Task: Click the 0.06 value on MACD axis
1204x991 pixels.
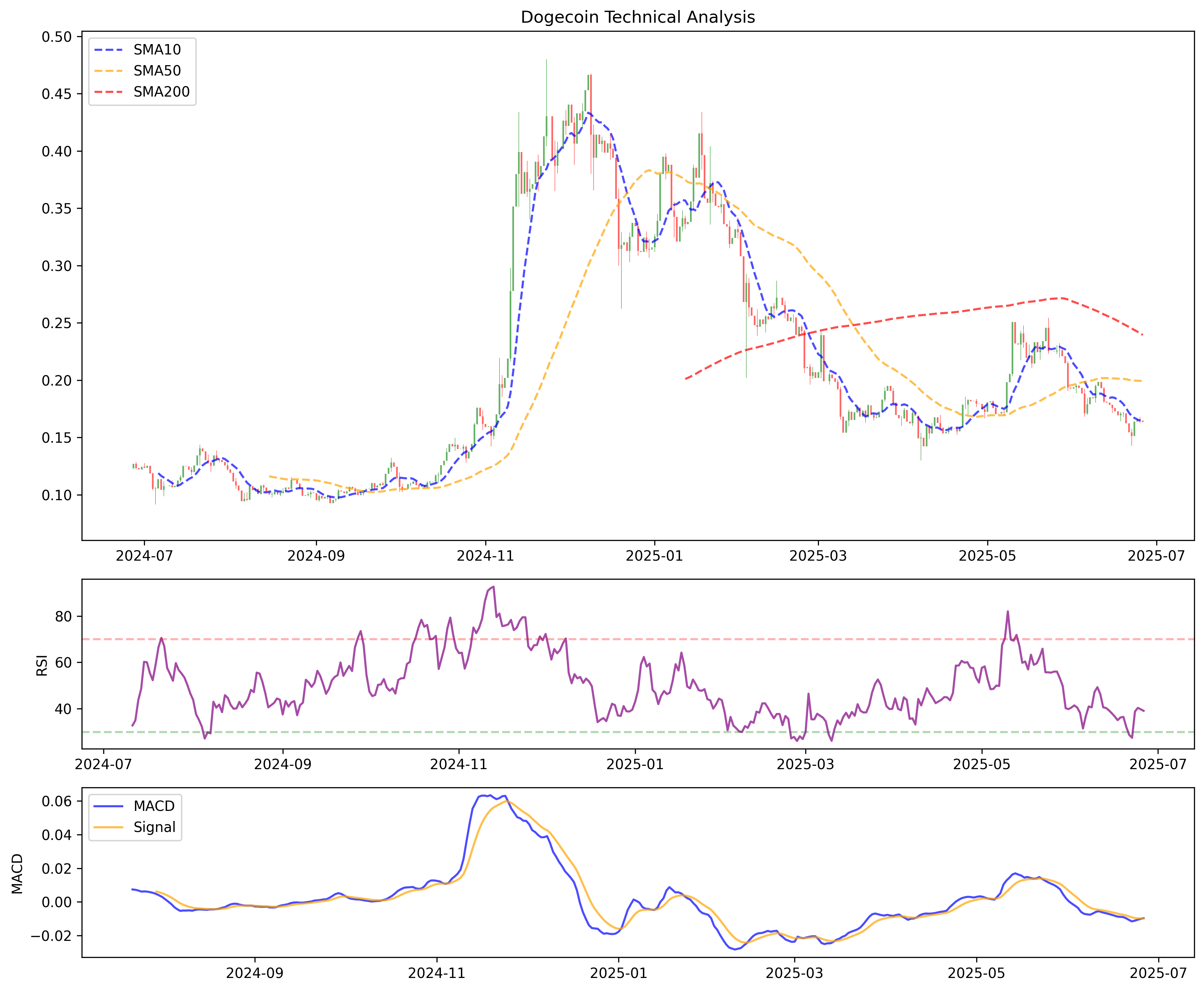Action: pos(56,802)
